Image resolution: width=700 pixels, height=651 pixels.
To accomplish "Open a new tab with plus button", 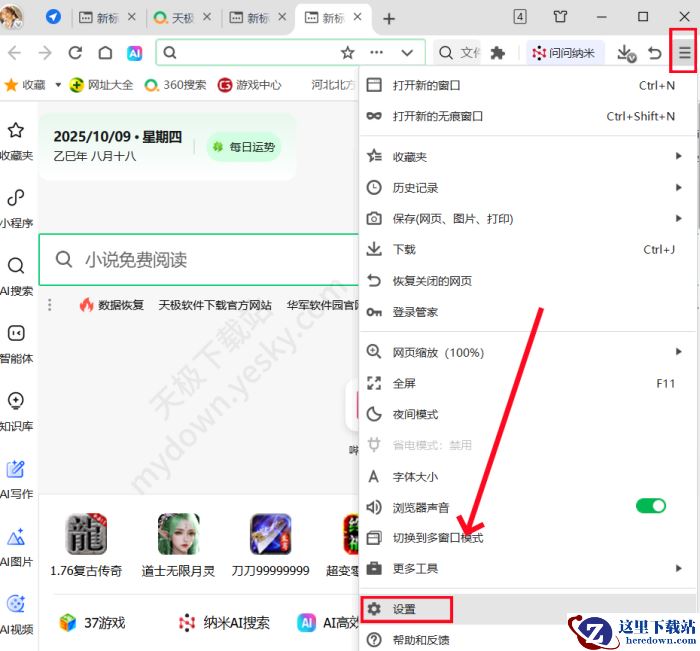I will [389, 19].
